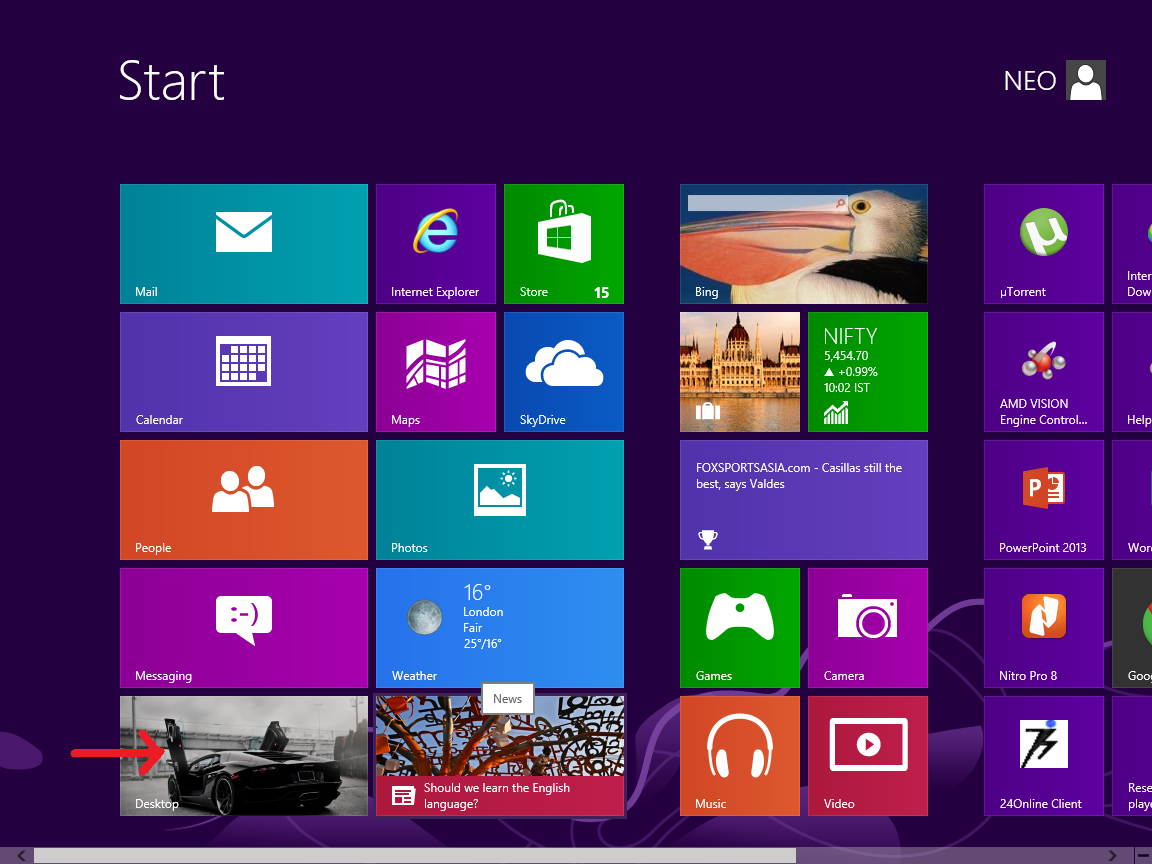The width and height of the screenshot is (1152, 864).
Task: Launch the 24Online Client tile
Action: (x=1044, y=756)
